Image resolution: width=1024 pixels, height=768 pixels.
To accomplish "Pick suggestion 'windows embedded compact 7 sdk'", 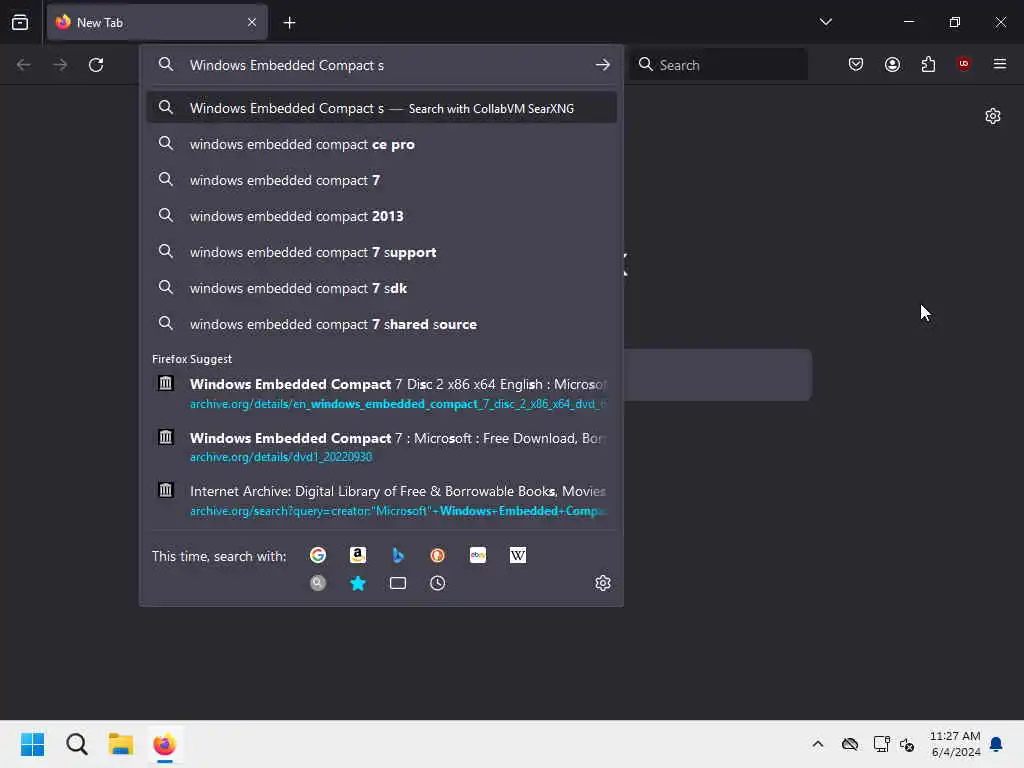I will tap(382, 288).
